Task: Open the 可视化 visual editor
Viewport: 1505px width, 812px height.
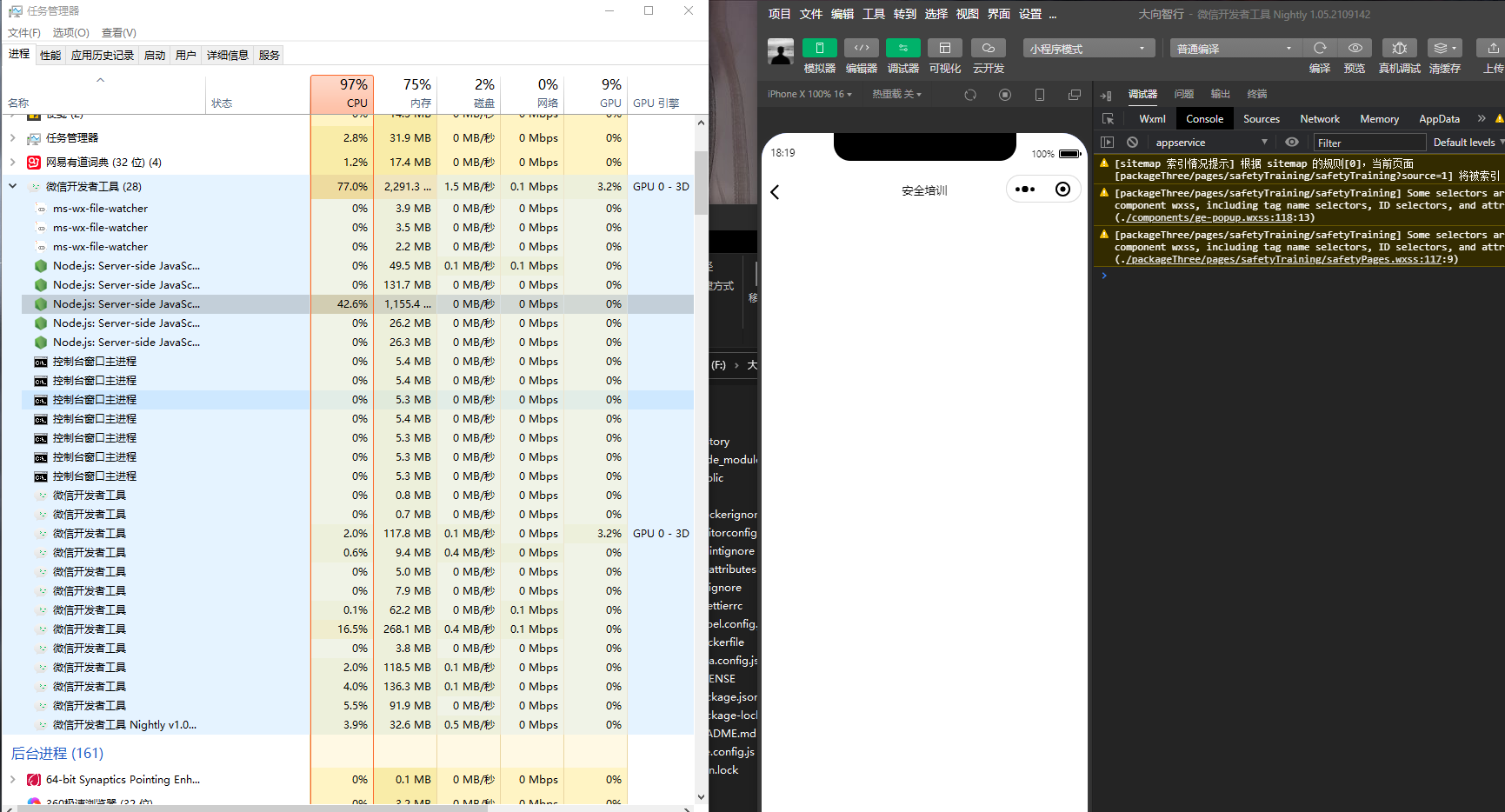Action: point(944,49)
